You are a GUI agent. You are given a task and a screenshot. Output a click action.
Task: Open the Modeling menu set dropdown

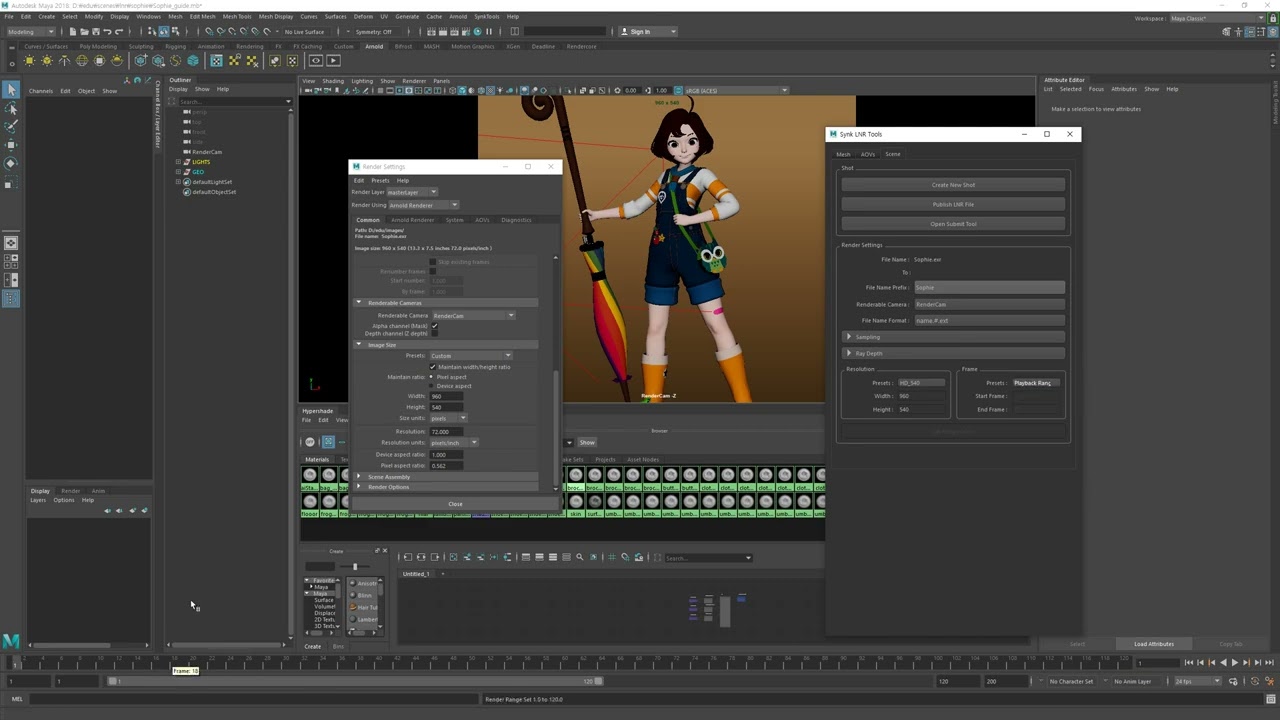click(31, 31)
